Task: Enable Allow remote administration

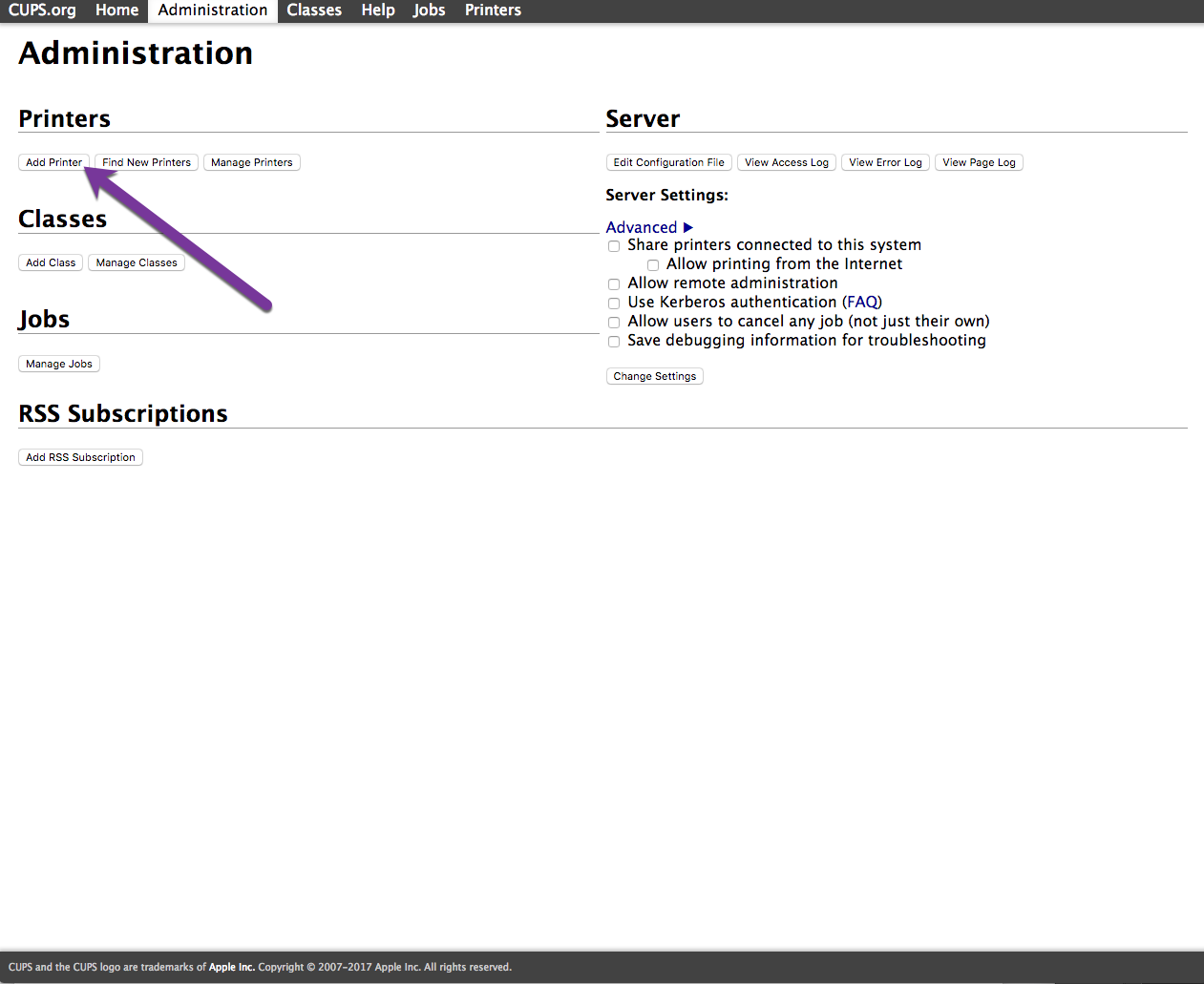Action: pos(614,284)
